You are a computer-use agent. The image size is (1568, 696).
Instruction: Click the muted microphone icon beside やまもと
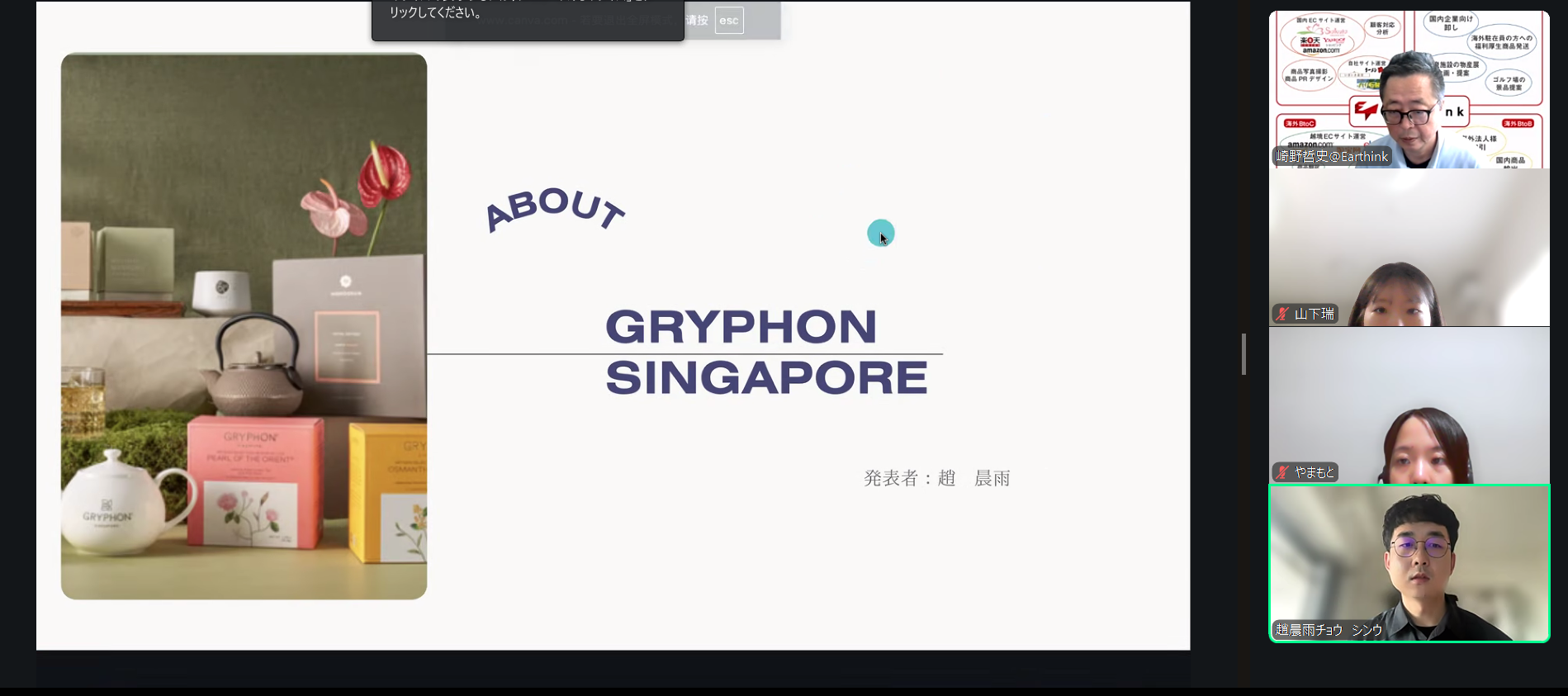click(1282, 472)
